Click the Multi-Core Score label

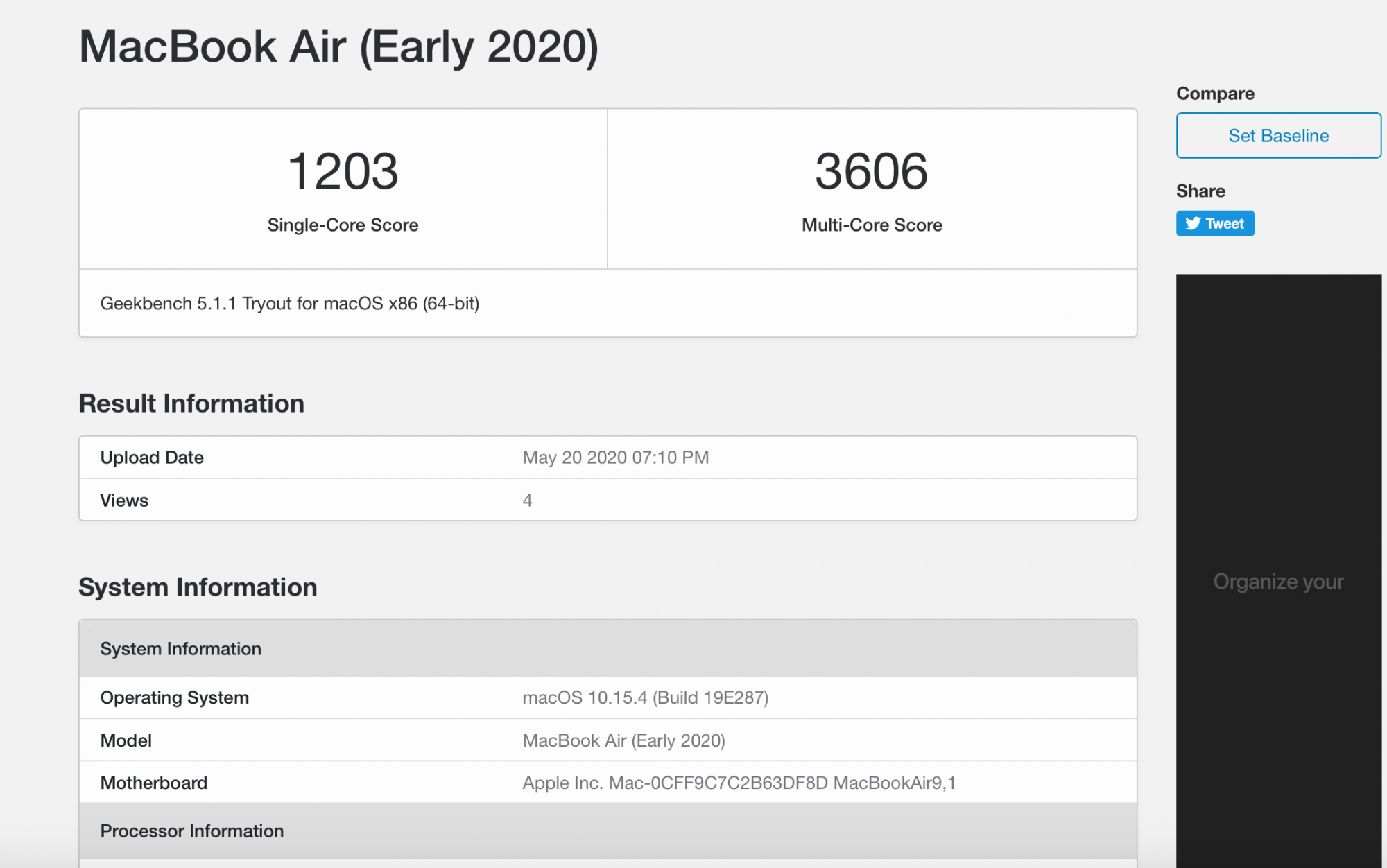tap(872, 225)
